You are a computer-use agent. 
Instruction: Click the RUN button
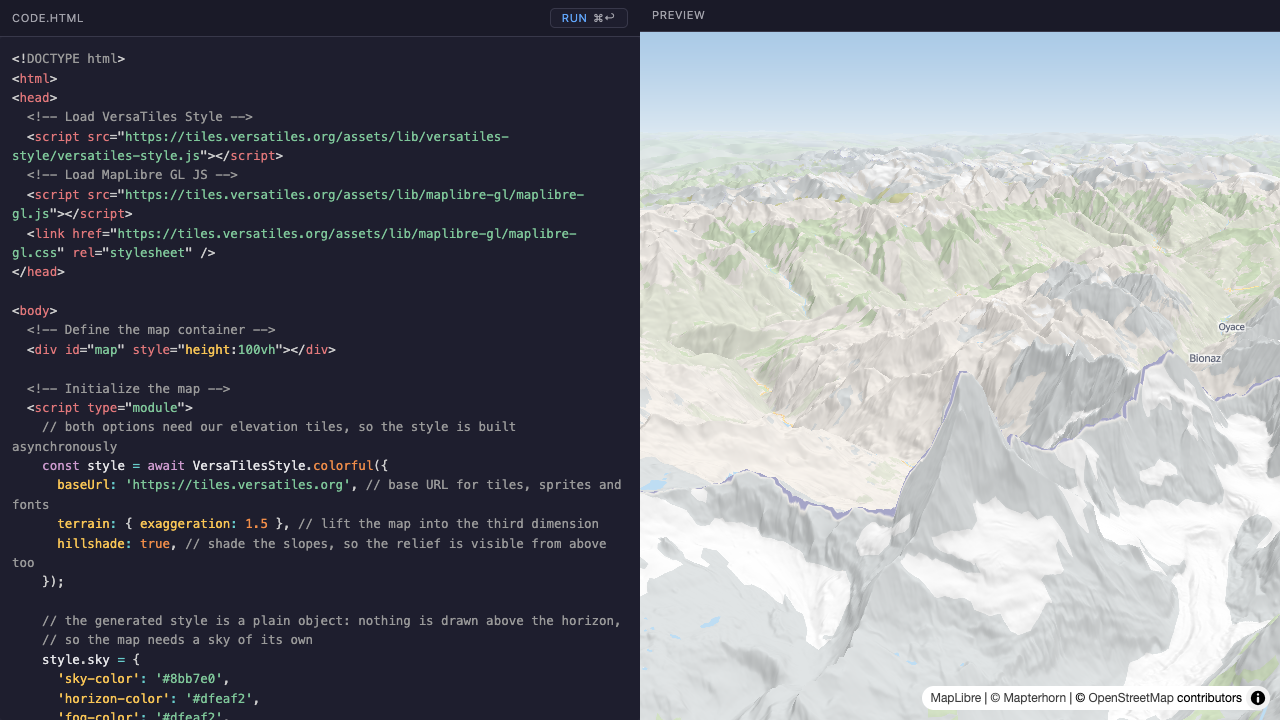(589, 18)
